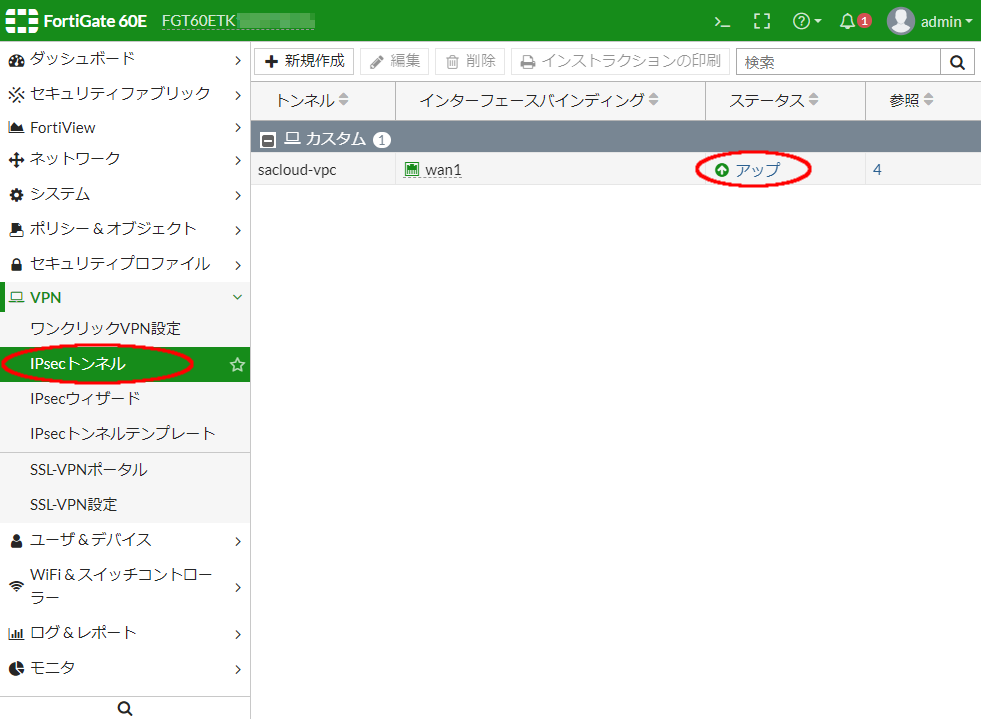The width and height of the screenshot is (981, 719).
Task: Click the 新規作成 button
Action: click(303, 61)
